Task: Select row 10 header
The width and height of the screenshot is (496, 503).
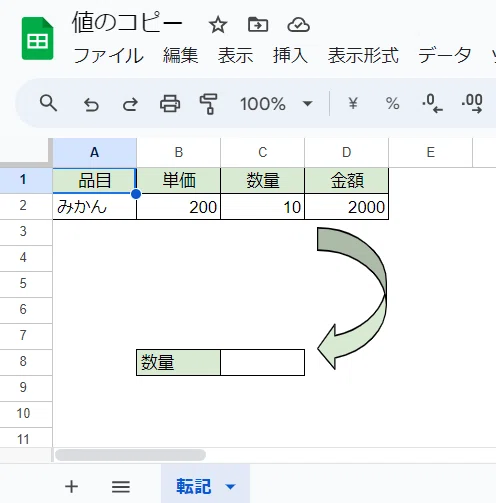Action: [26, 414]
